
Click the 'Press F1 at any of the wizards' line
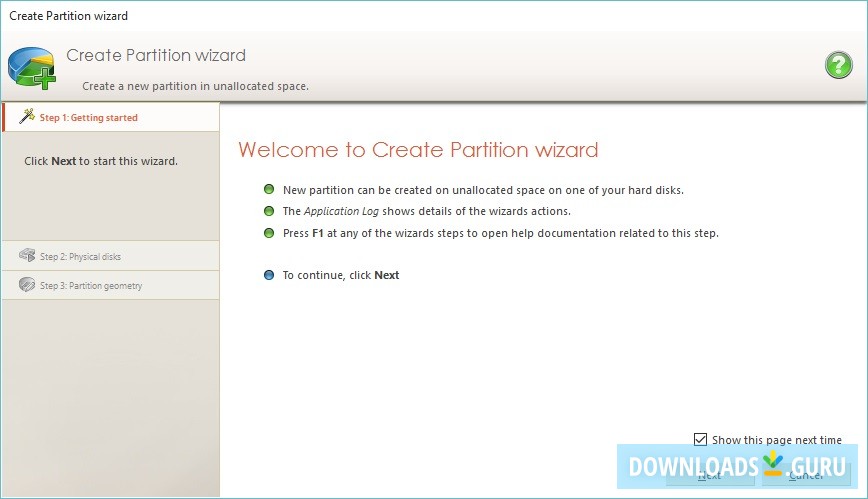(x=500, y=233)
